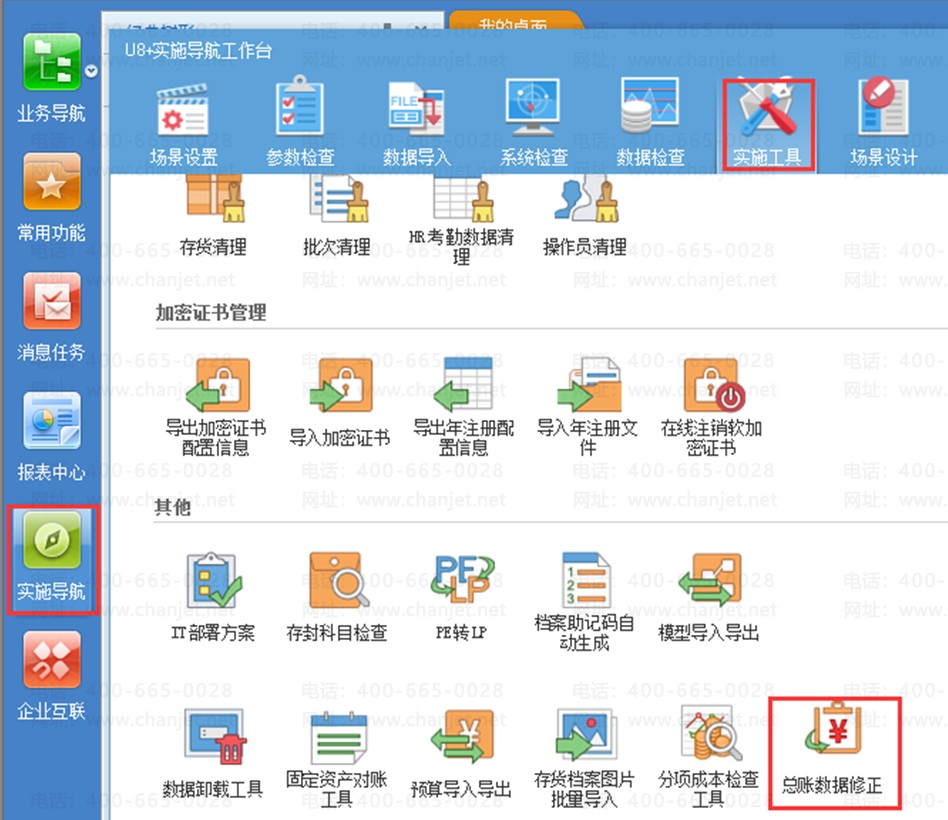Launch the 批次清理 tool

coord(337,216)
